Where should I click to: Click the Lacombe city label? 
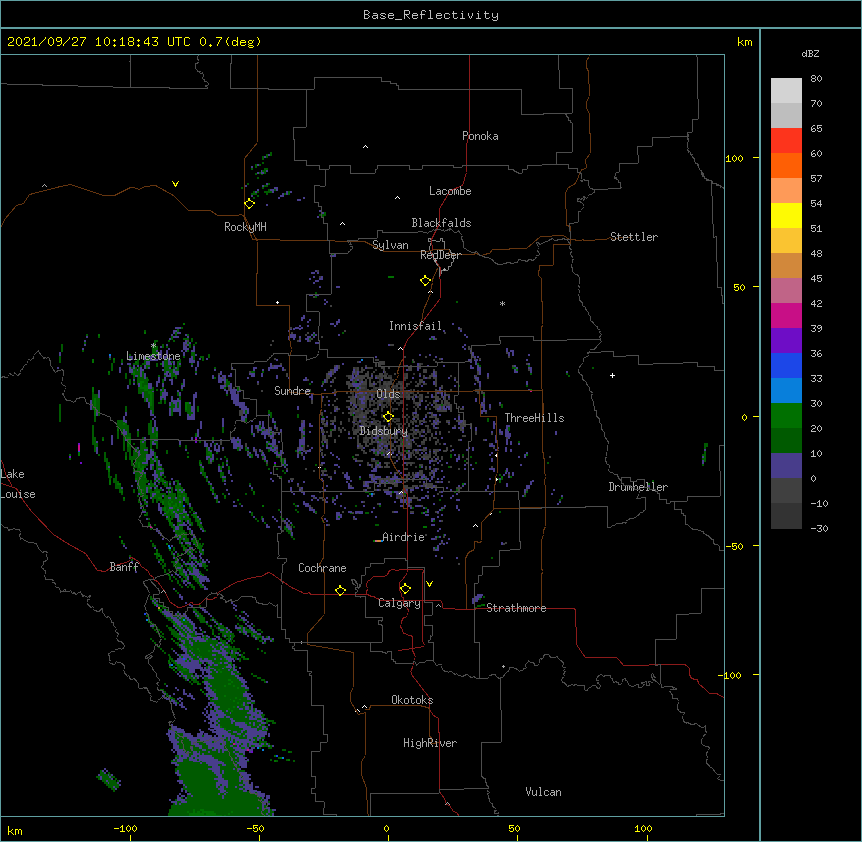tap(450, 191)
